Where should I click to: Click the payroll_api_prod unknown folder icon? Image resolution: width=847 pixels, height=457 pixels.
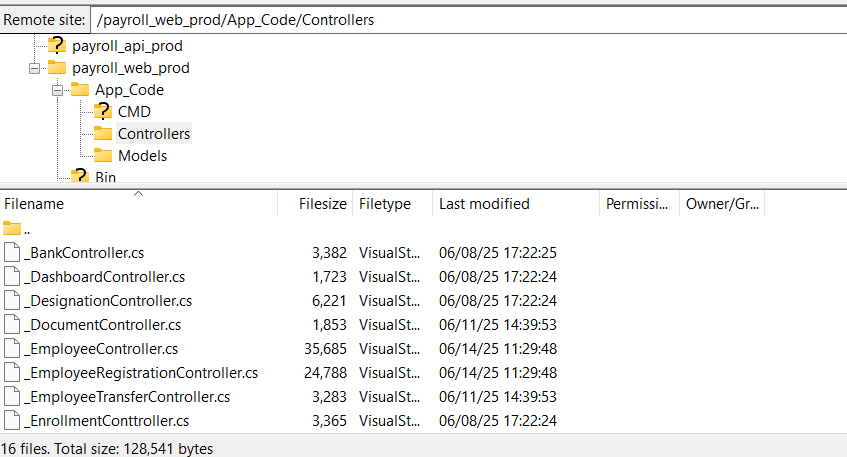tap(57, 45)
